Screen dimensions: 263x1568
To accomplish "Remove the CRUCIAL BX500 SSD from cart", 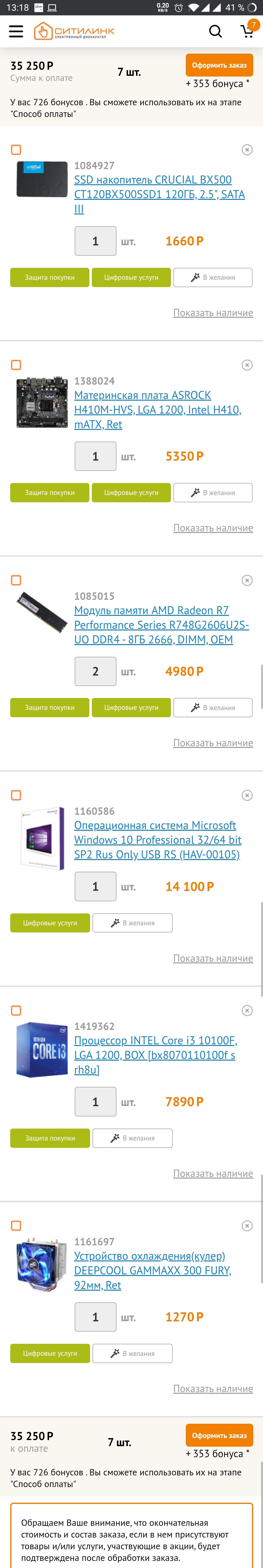I will [x=246, y=150].
